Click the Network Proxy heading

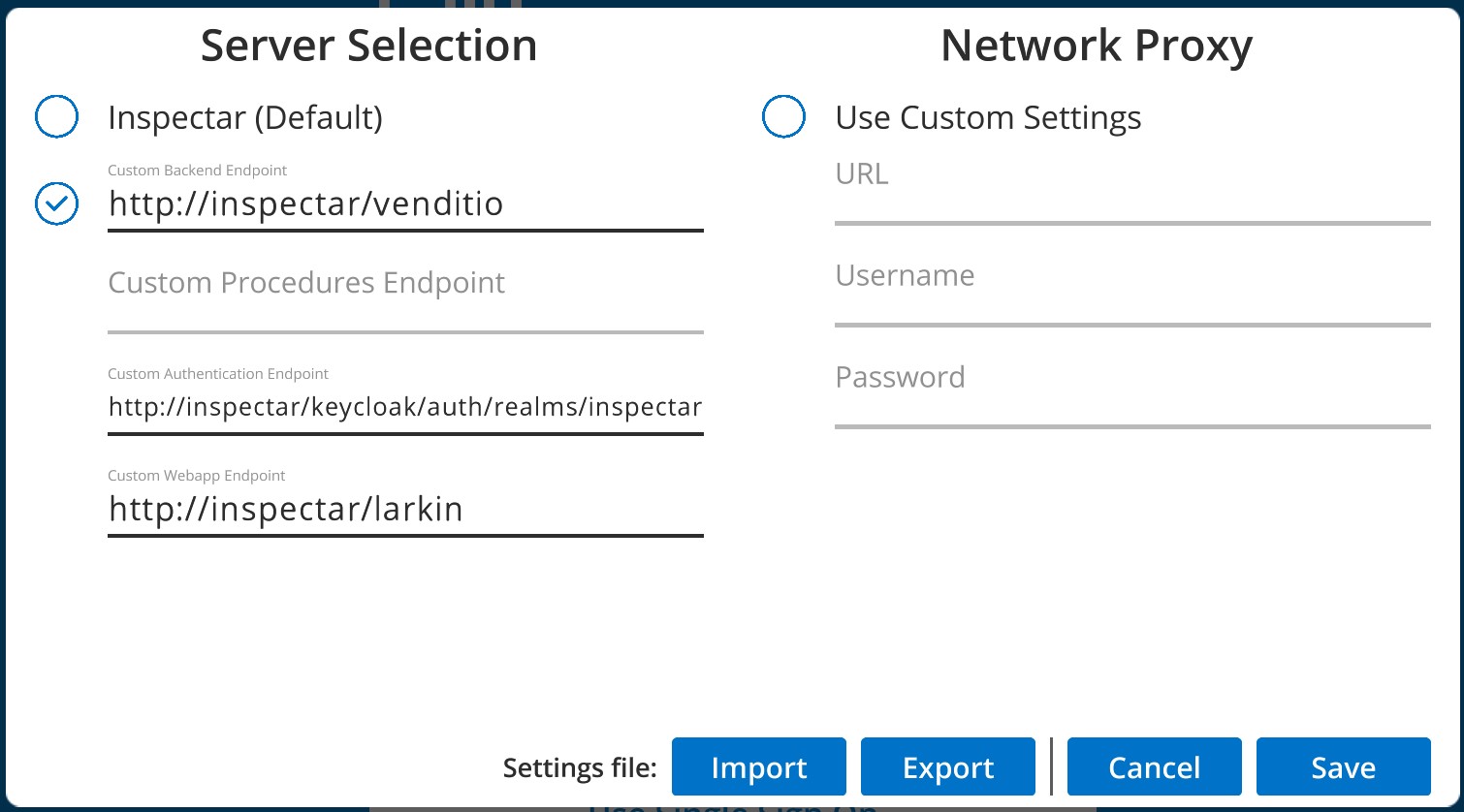coord(1097,46)
